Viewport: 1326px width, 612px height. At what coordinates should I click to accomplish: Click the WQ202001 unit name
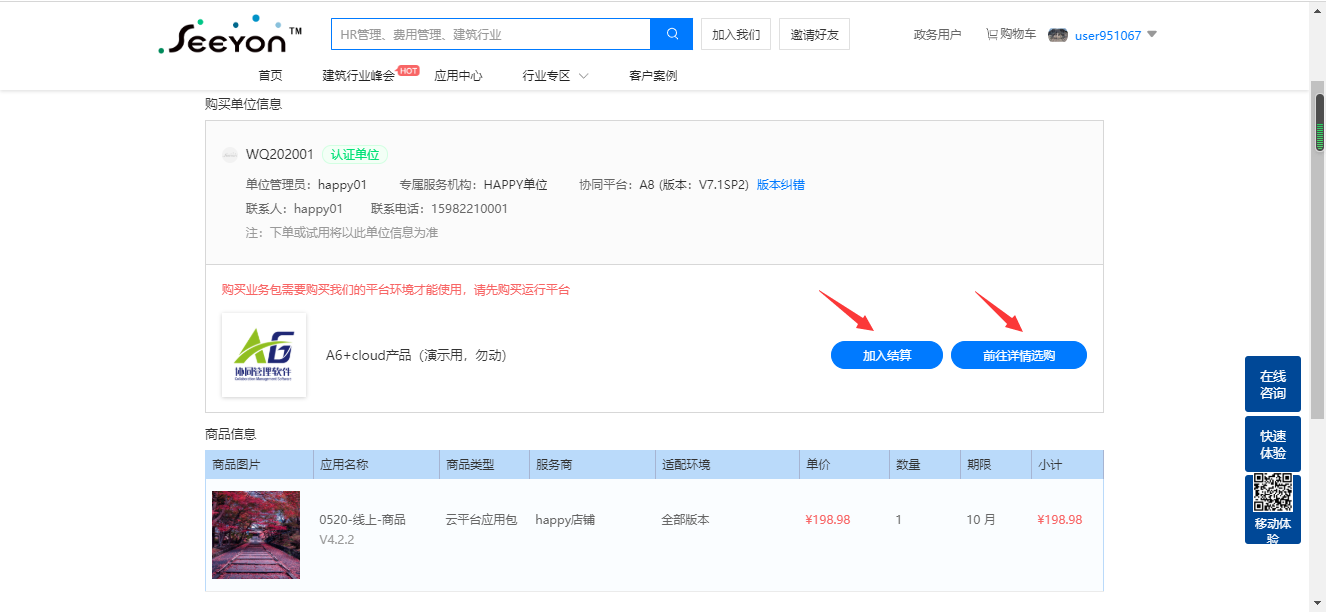(x=280, y=155)
